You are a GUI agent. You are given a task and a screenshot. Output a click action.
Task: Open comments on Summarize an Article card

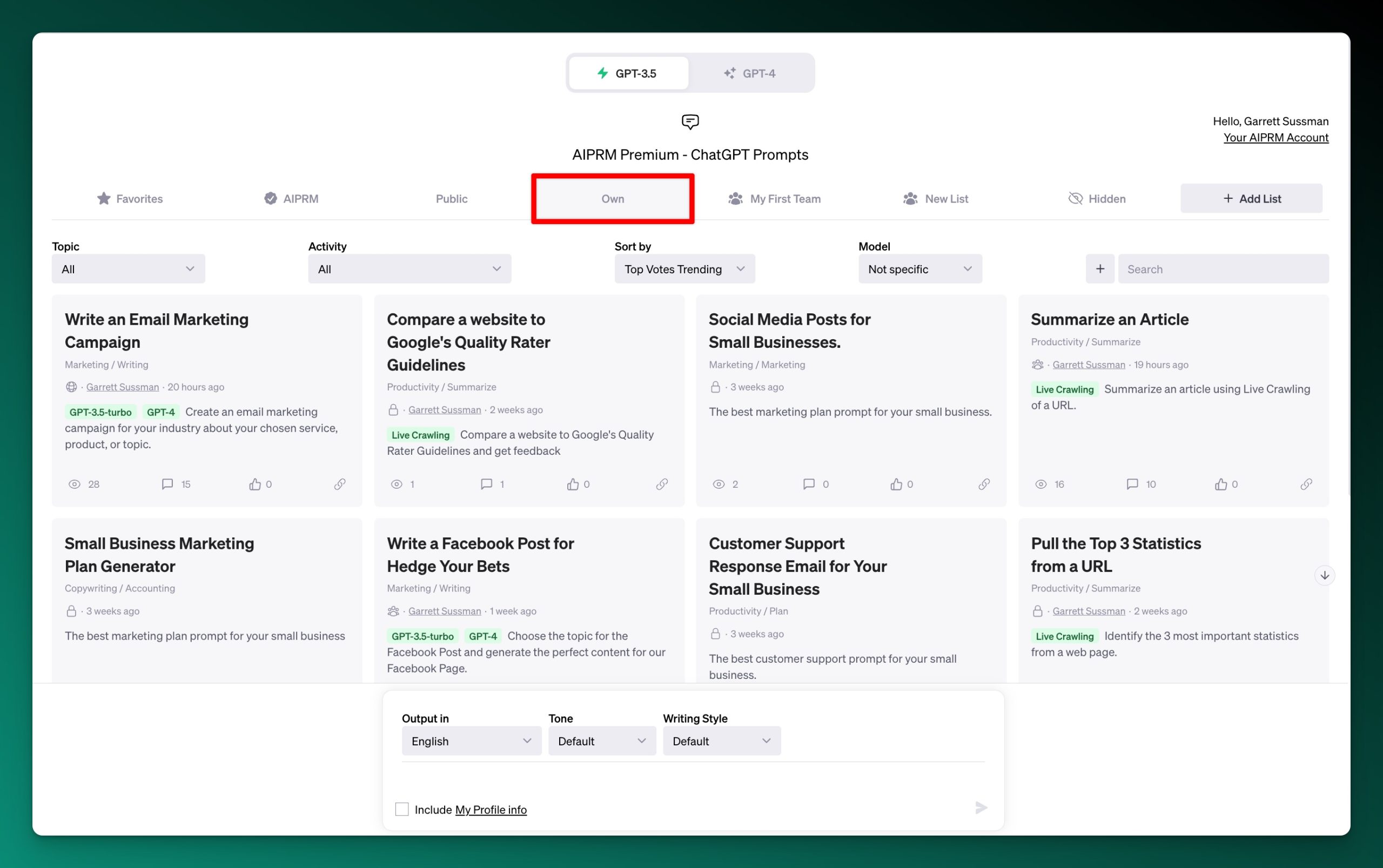(1132, 484)
